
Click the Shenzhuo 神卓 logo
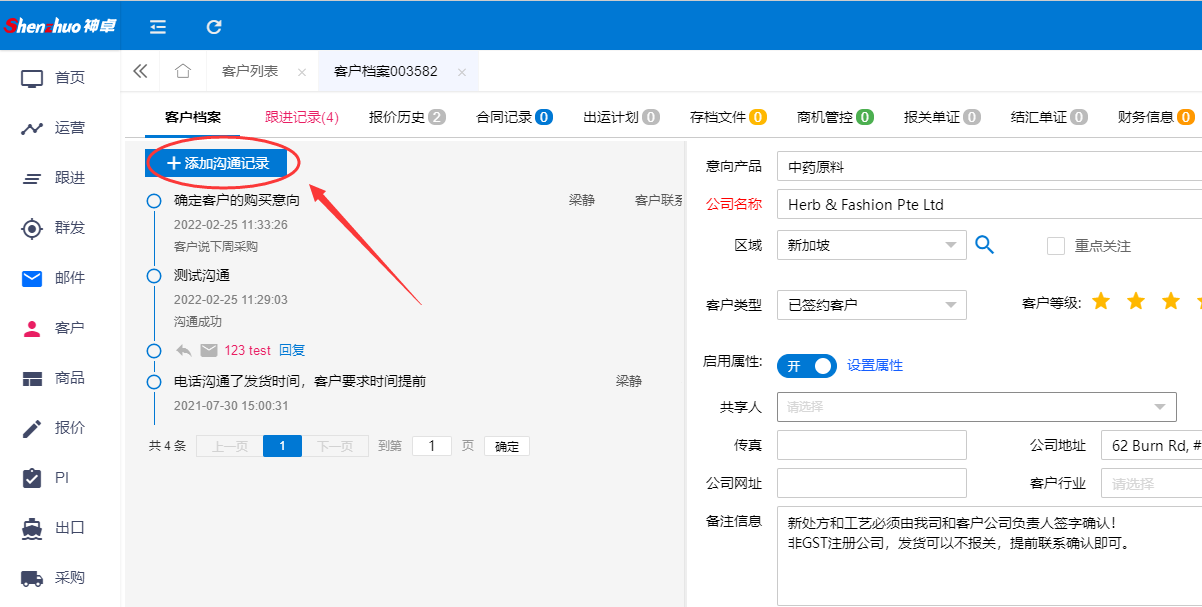click(x=60, y=26)
